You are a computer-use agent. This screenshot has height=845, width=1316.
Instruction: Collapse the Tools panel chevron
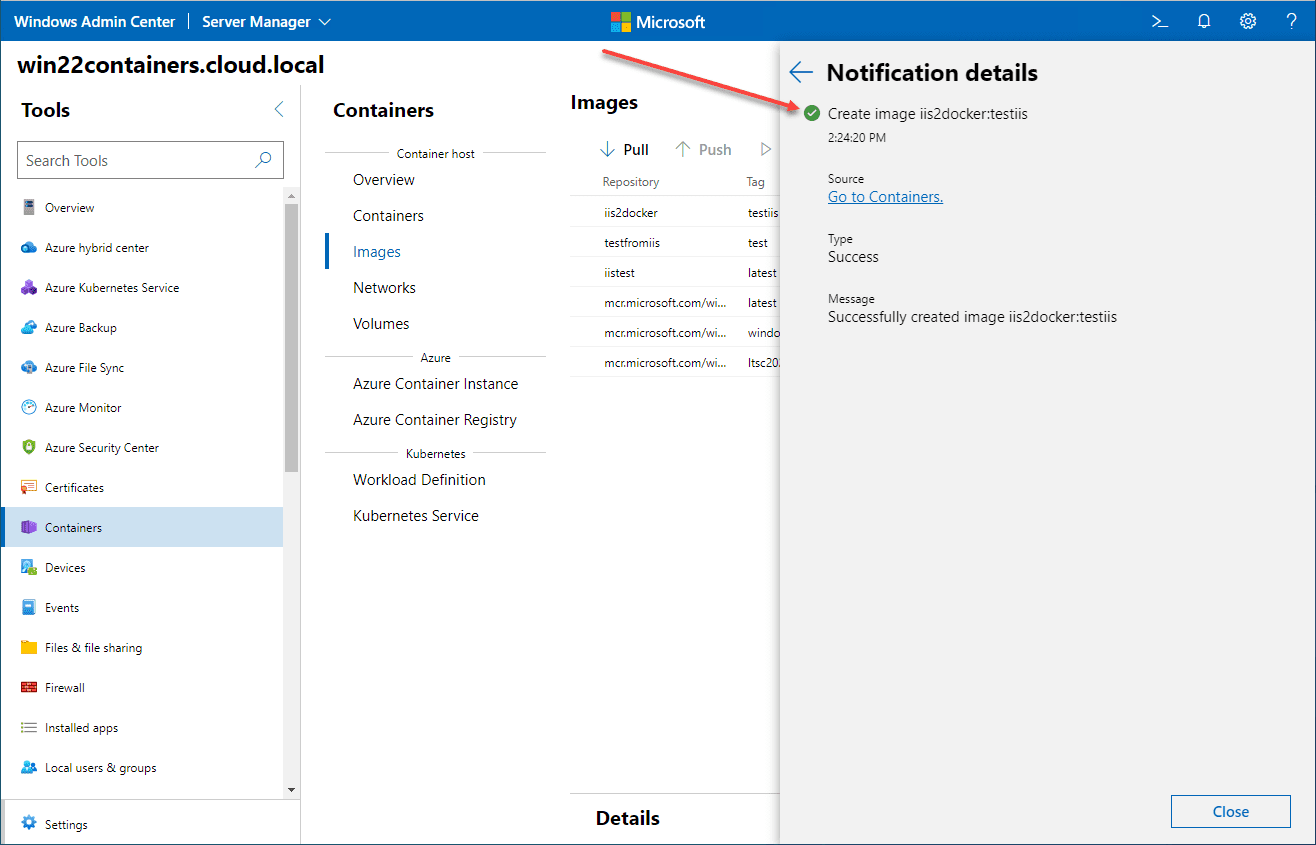click(x=279, y=110)
